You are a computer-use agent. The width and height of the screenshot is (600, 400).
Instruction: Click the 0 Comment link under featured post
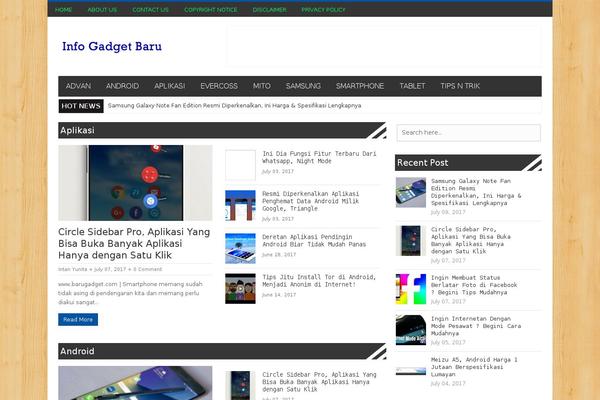(148, 269)
